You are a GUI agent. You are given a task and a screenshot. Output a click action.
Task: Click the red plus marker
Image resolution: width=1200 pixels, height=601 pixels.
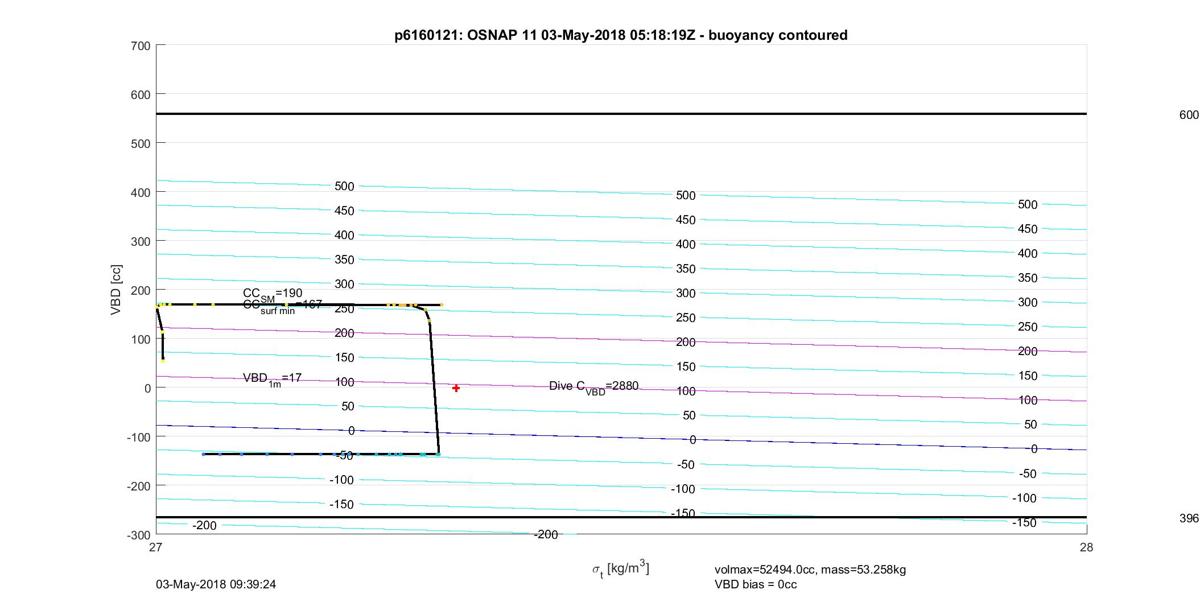(456, 388)
